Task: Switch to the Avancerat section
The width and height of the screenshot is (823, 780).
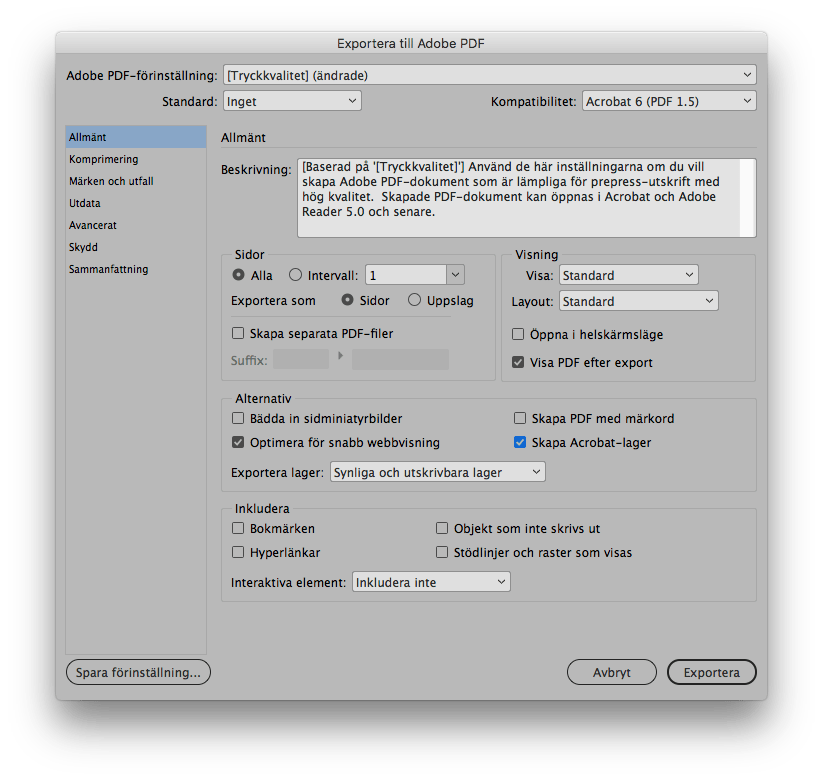Action: (x=136, y=225)
